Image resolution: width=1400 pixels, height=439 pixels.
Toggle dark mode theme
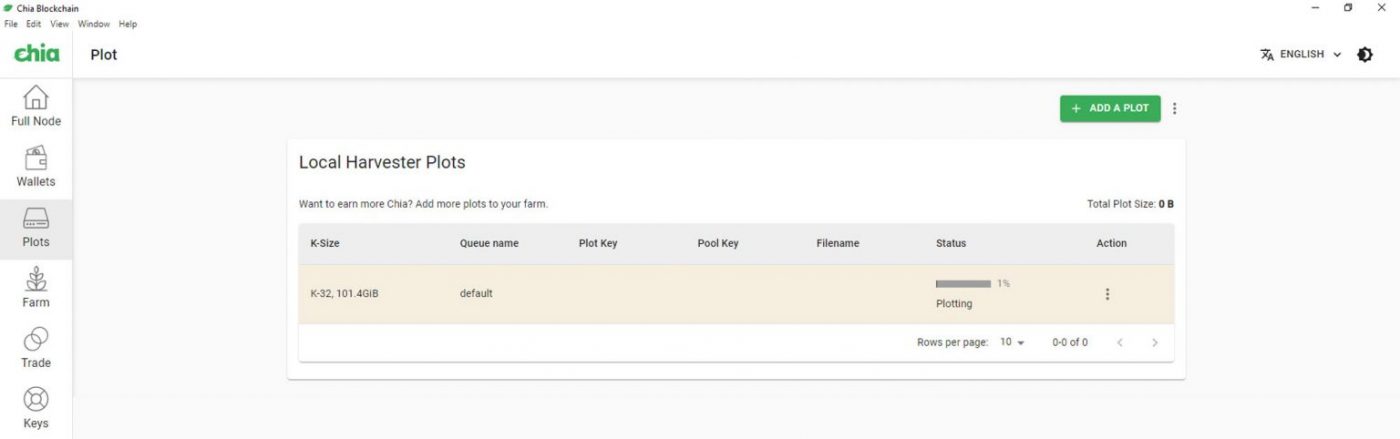pyautogui.click(x=1365, y=55)
